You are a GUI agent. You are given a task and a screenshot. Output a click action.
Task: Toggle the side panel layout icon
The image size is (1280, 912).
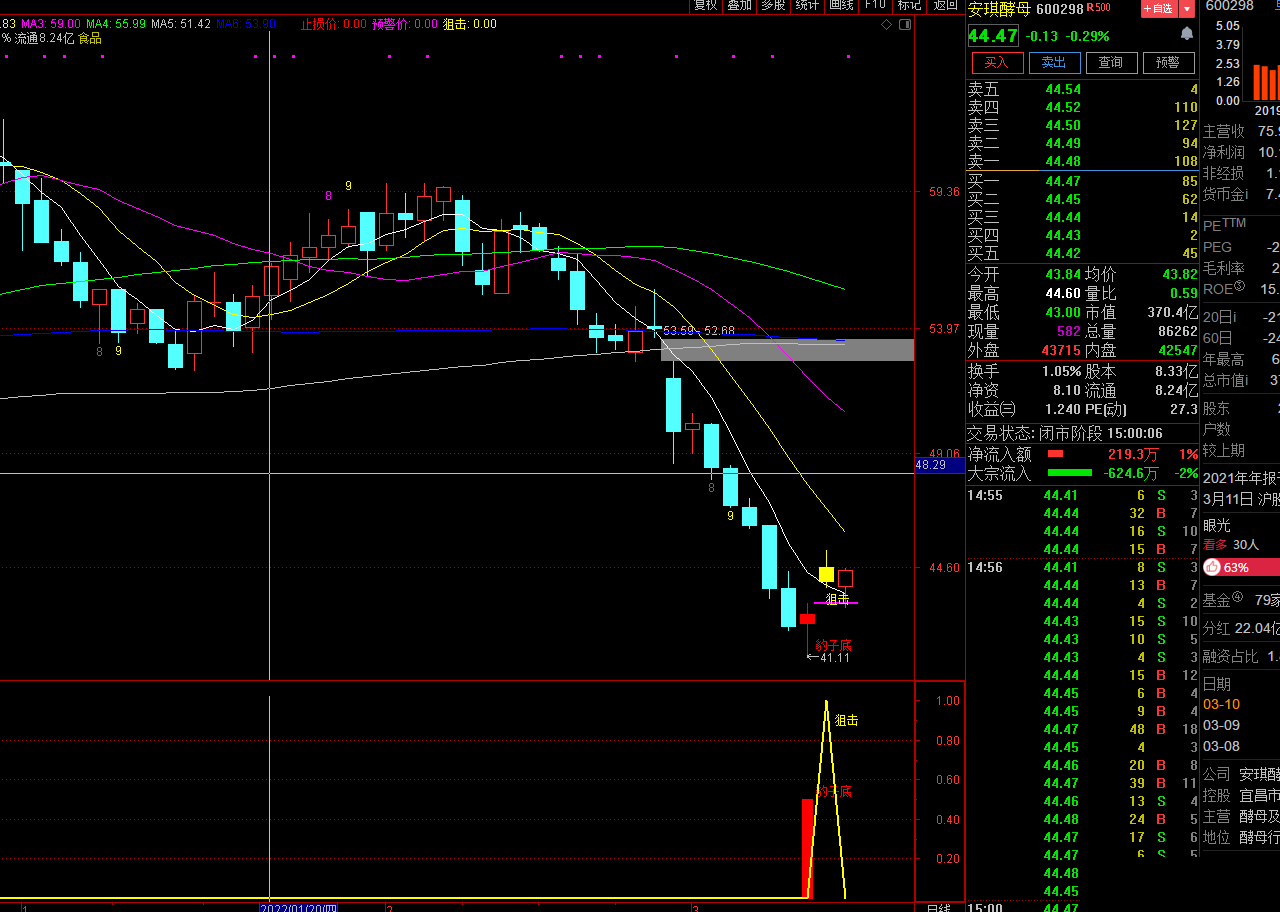tap(904, 24)
